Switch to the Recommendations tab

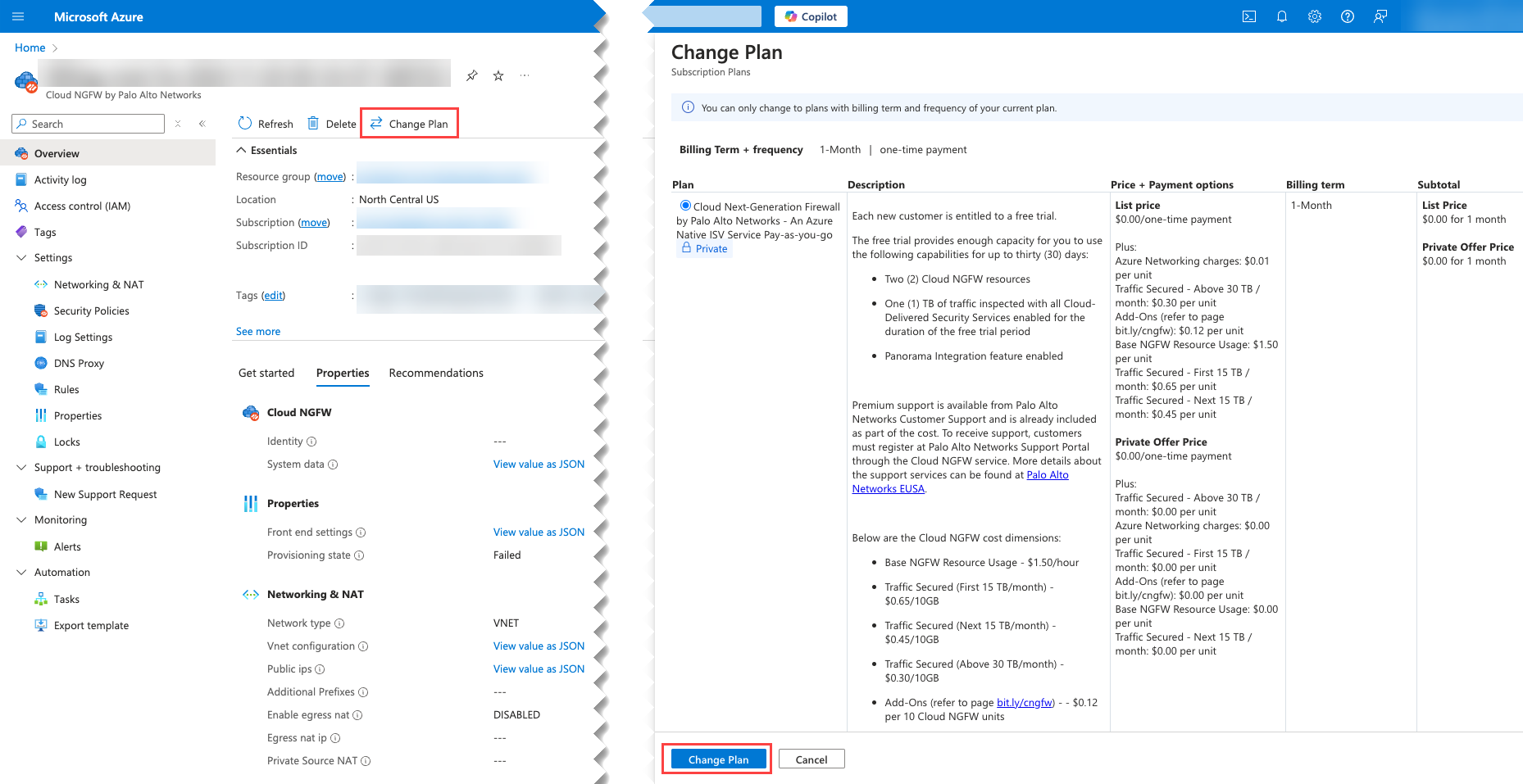436,373
